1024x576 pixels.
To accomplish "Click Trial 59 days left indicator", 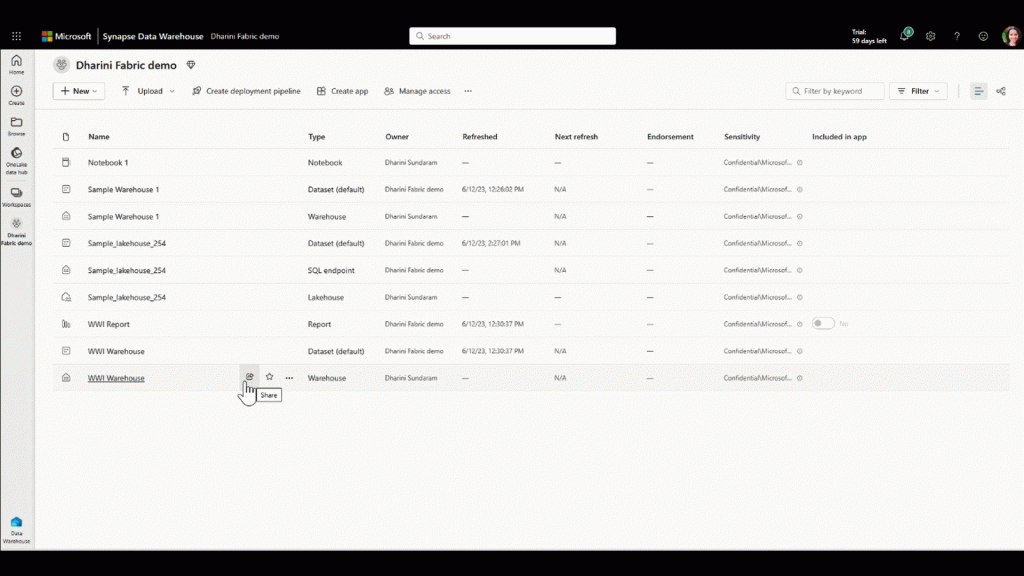I will [869, 37].
